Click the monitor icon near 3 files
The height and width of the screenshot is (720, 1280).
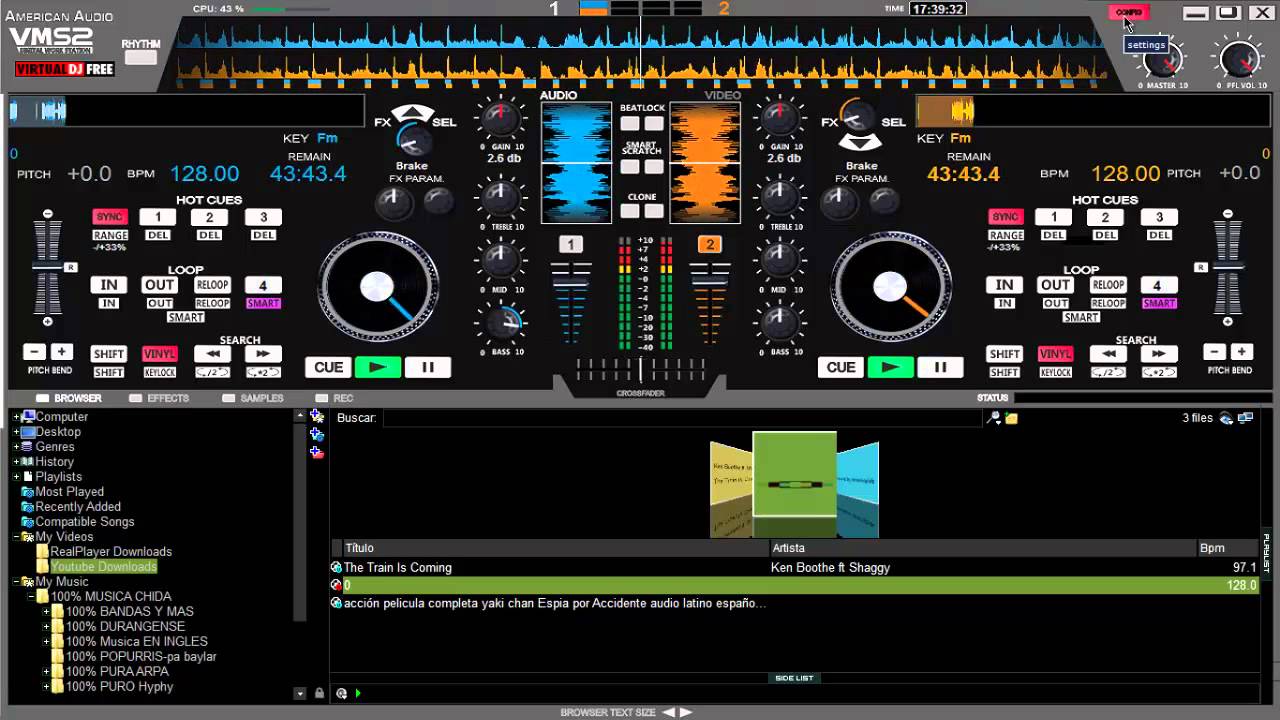pos(1246,418)
